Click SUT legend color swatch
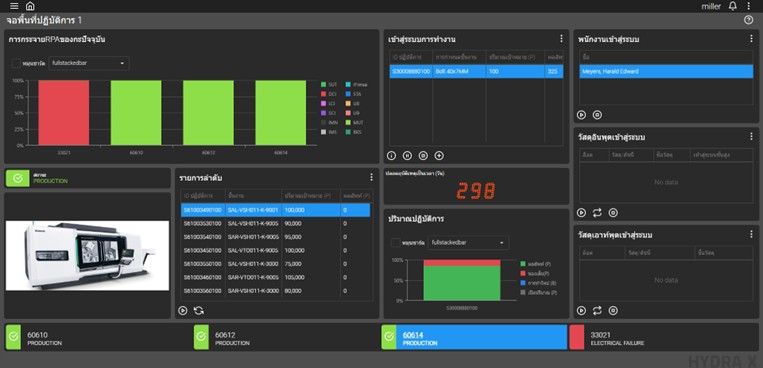Screen dimensions: 763x368 323,84
